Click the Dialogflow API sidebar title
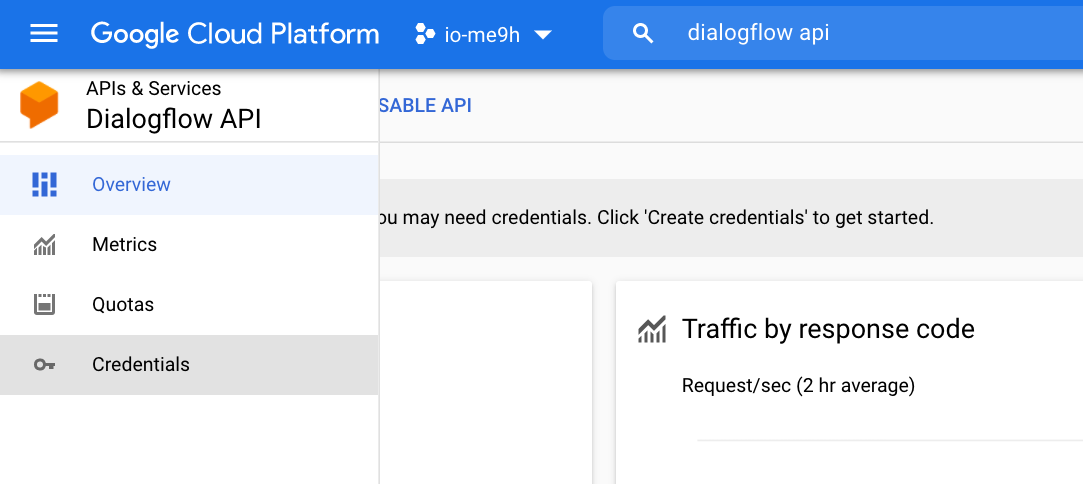 pos(173,120)
